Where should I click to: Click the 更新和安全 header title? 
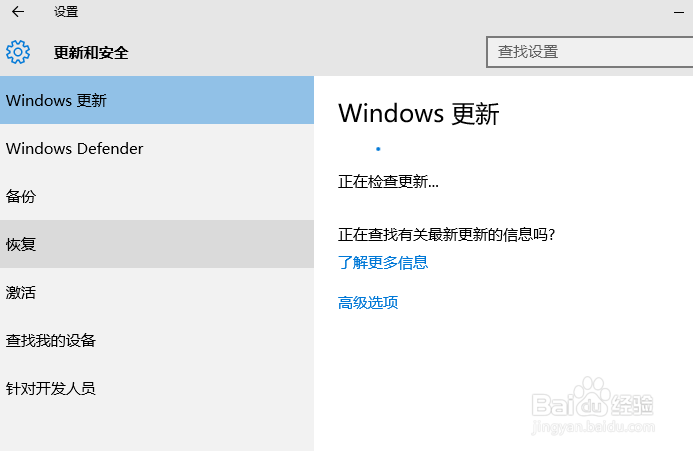(91, 53)
